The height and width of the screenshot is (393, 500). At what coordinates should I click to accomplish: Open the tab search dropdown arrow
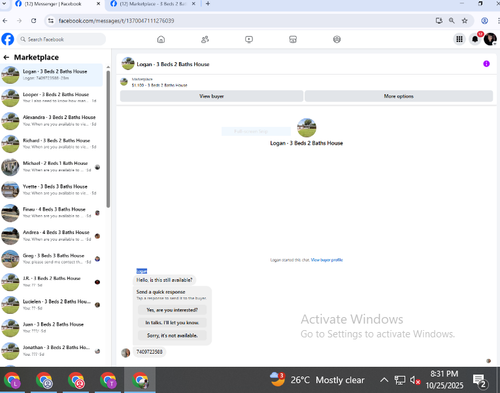4,4
